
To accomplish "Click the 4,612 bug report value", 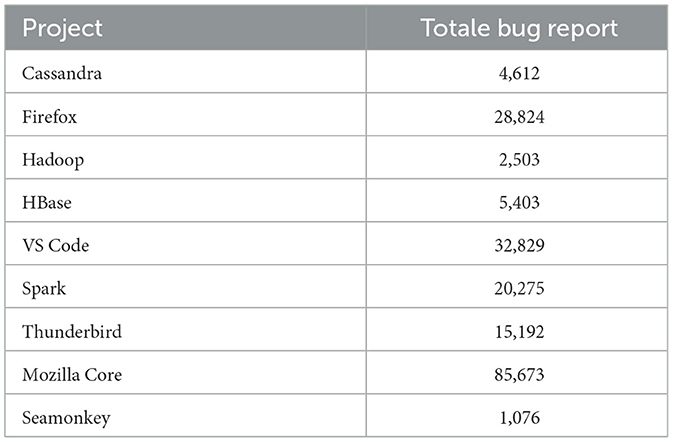I will pyautogui.click(x=519, y=73).
